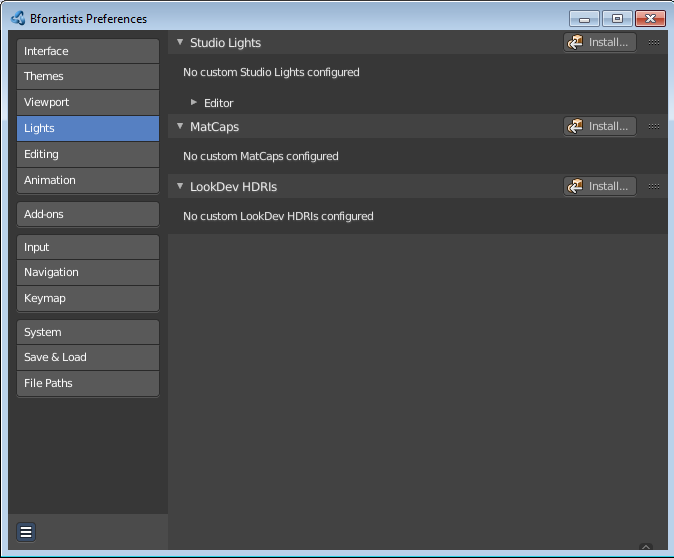
Task: Install a custom MatCap
Action: point(600,126)
